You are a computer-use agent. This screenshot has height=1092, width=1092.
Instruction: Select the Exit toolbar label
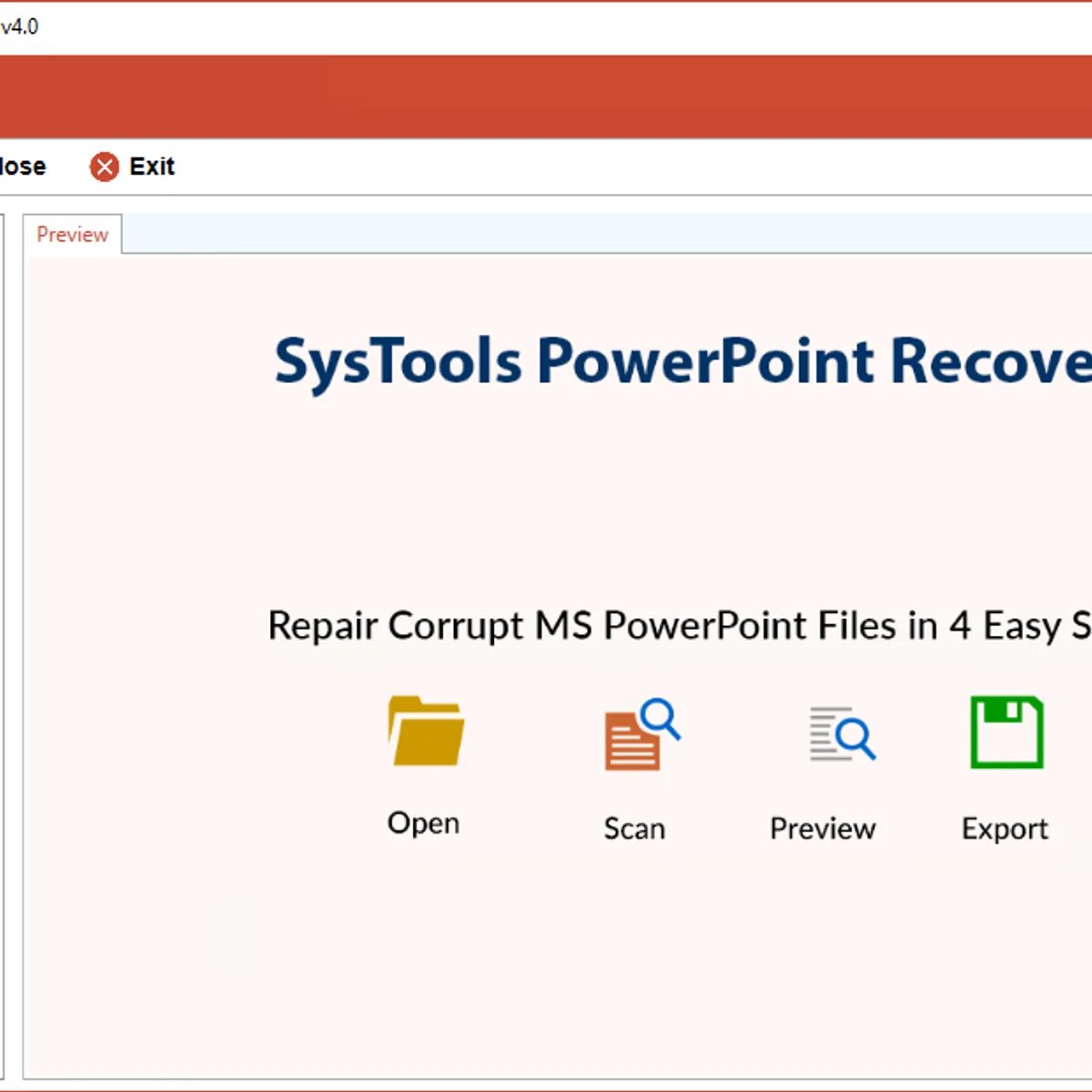pos(151,167)
